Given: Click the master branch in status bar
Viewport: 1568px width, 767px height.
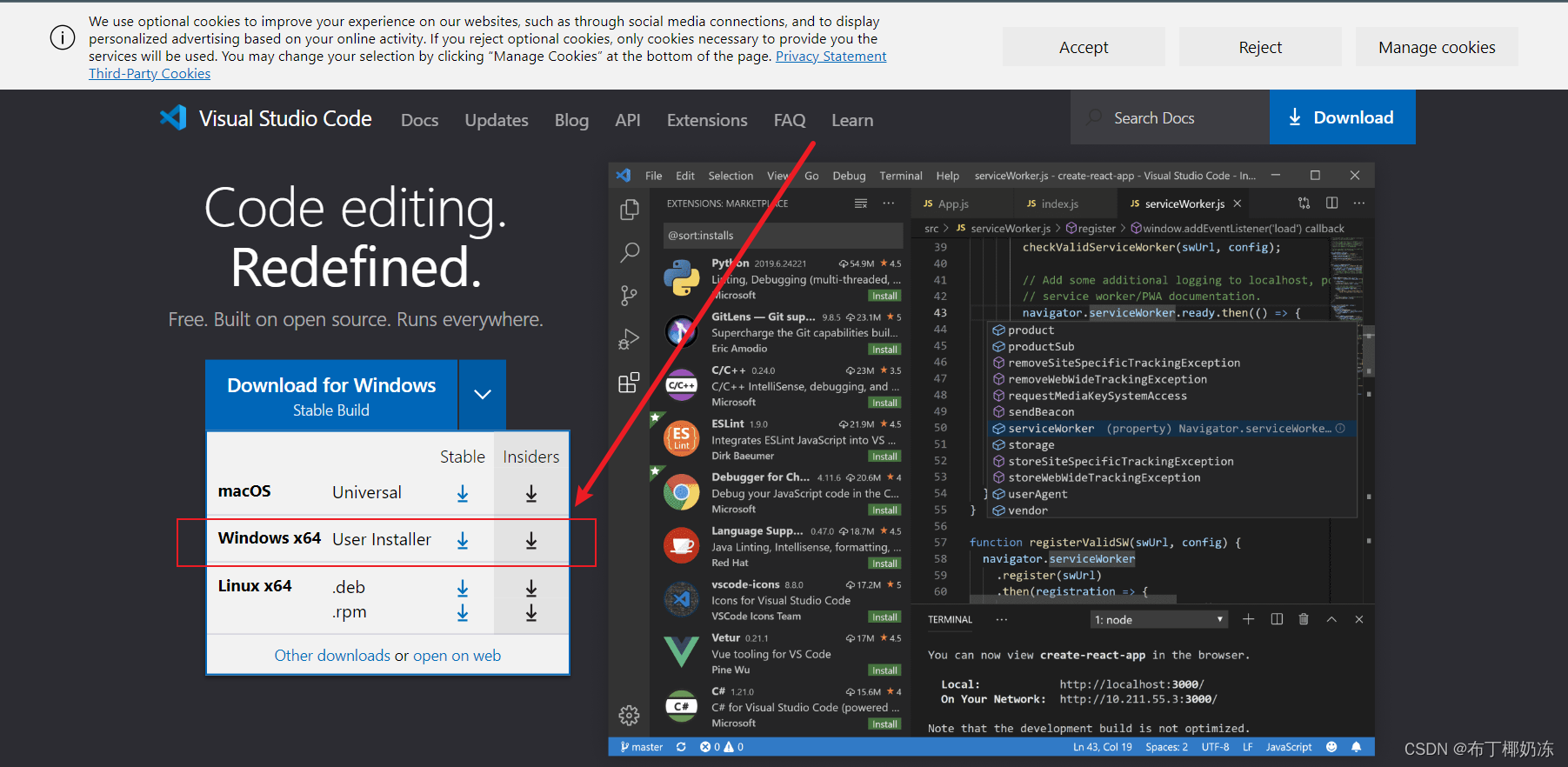Looking at the screenshot, I should point(641,747).
